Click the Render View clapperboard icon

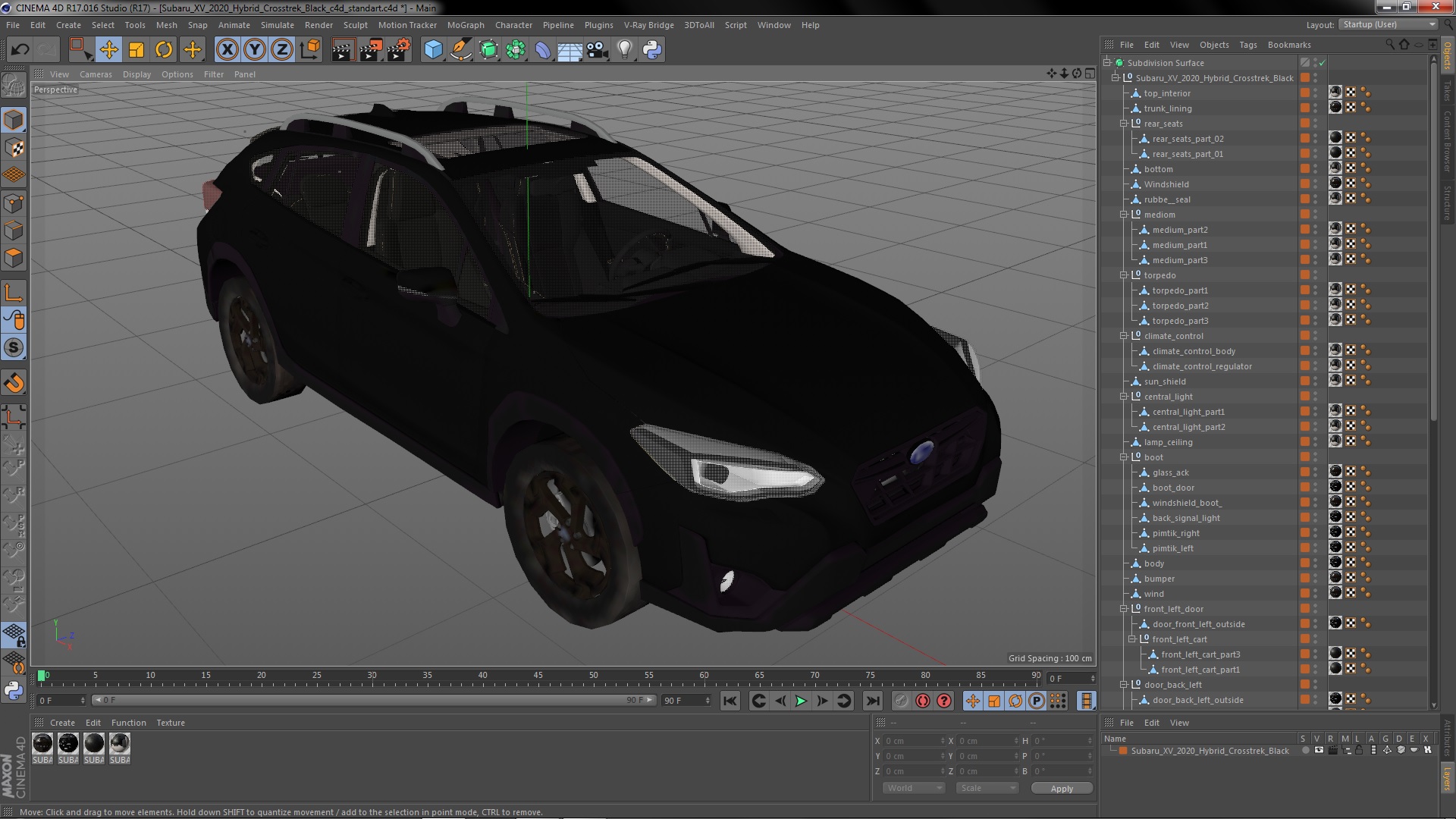[342, 50]
